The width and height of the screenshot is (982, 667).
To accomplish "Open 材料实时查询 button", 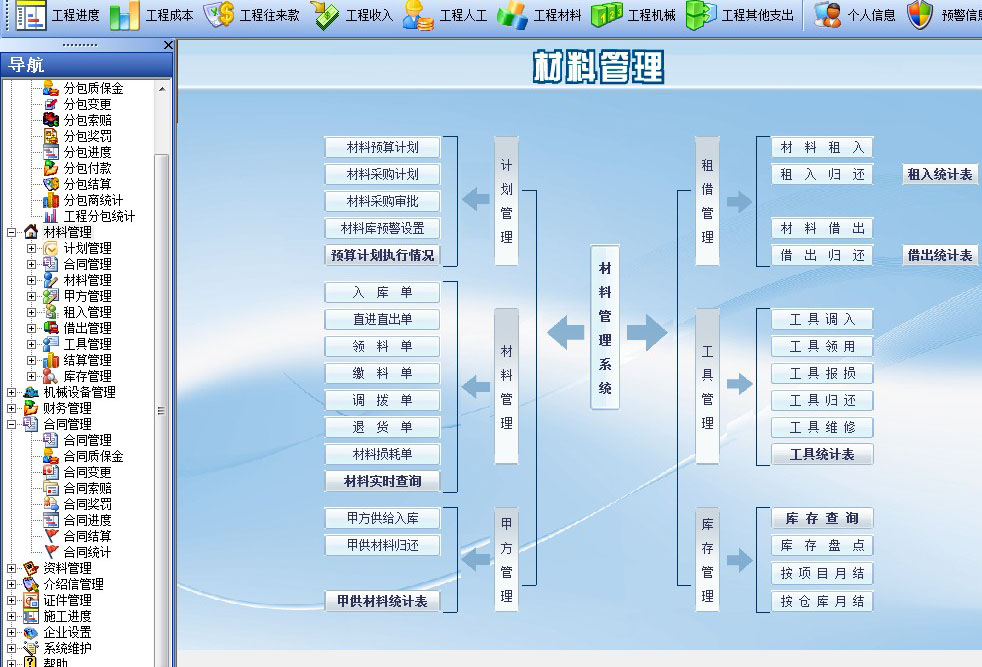I will click(x=382, y=482).
